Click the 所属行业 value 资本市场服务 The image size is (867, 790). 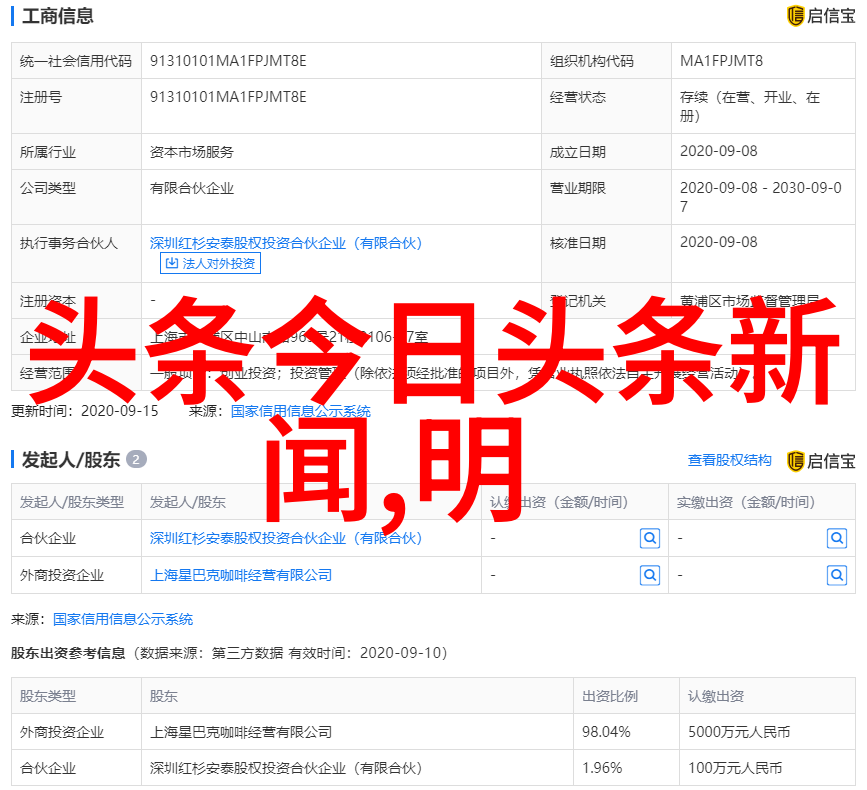point(192,152)
